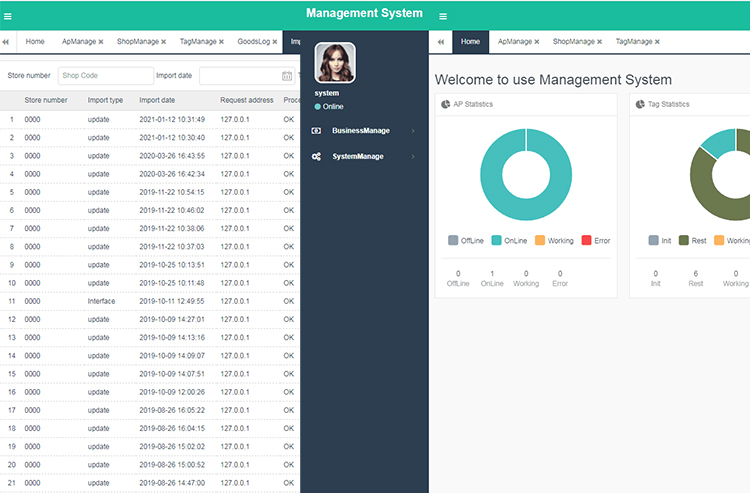750x493 pixels.
Task: Toggle the sidebar using the right header's hamburger icon
Action: (x=443, y=16)
